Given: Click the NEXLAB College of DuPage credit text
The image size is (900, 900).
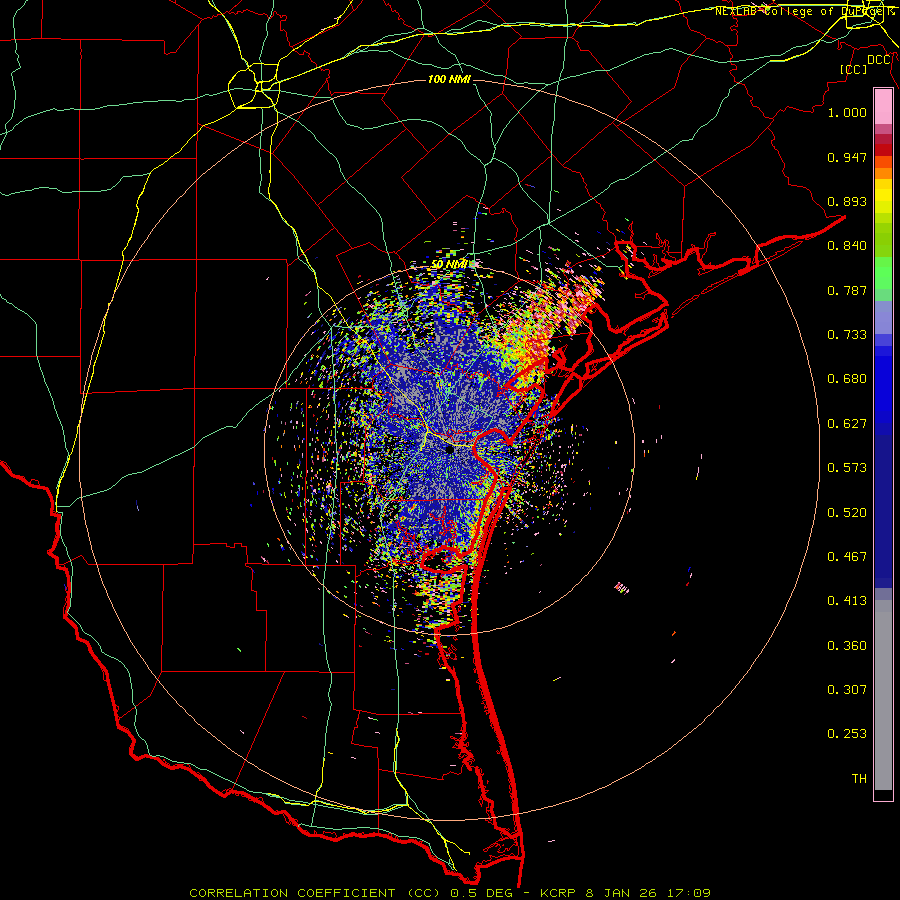Looking at the screenshot, I should [x=805, y=11].
